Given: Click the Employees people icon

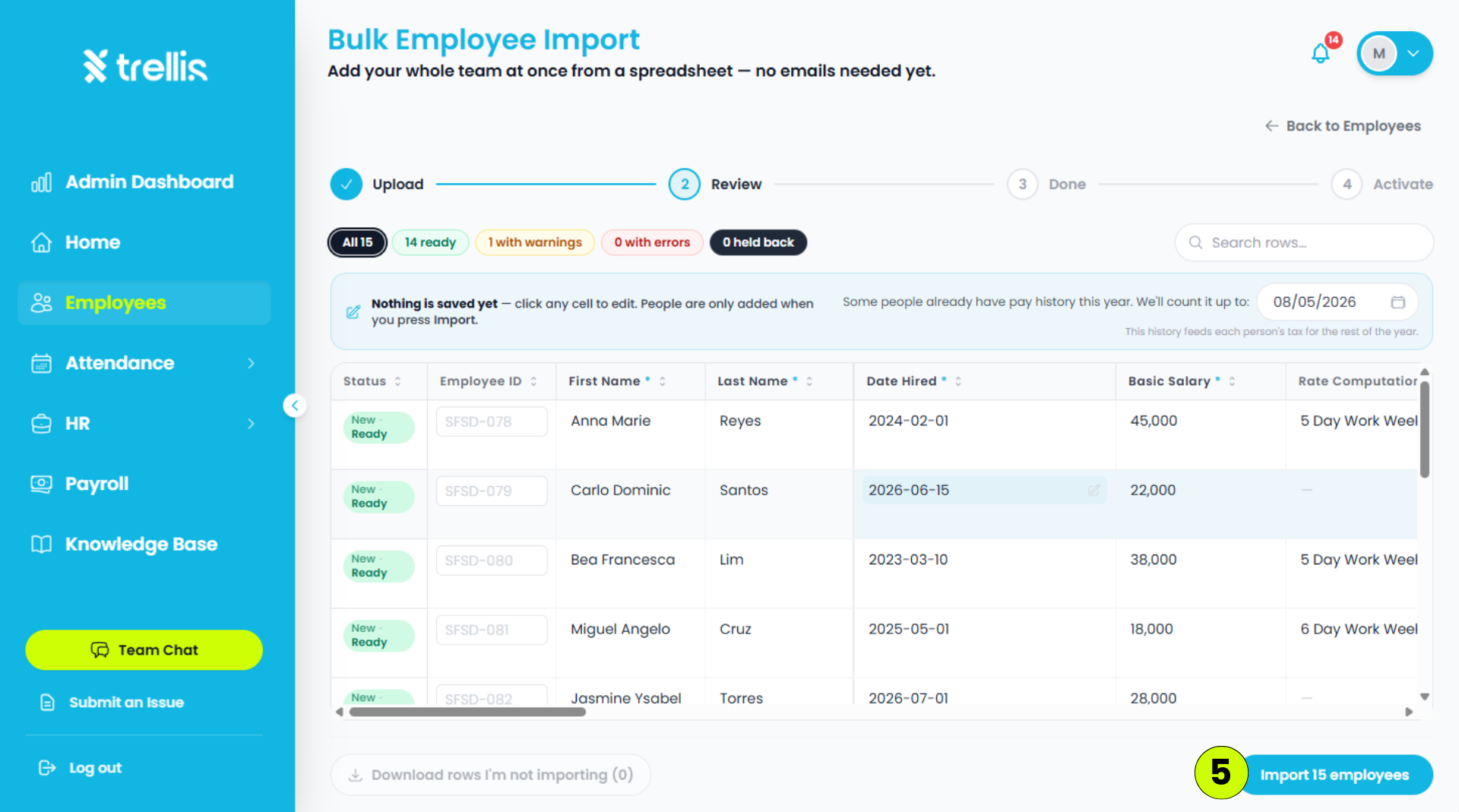Looking at the screenshot, I should tap(41, 303).
